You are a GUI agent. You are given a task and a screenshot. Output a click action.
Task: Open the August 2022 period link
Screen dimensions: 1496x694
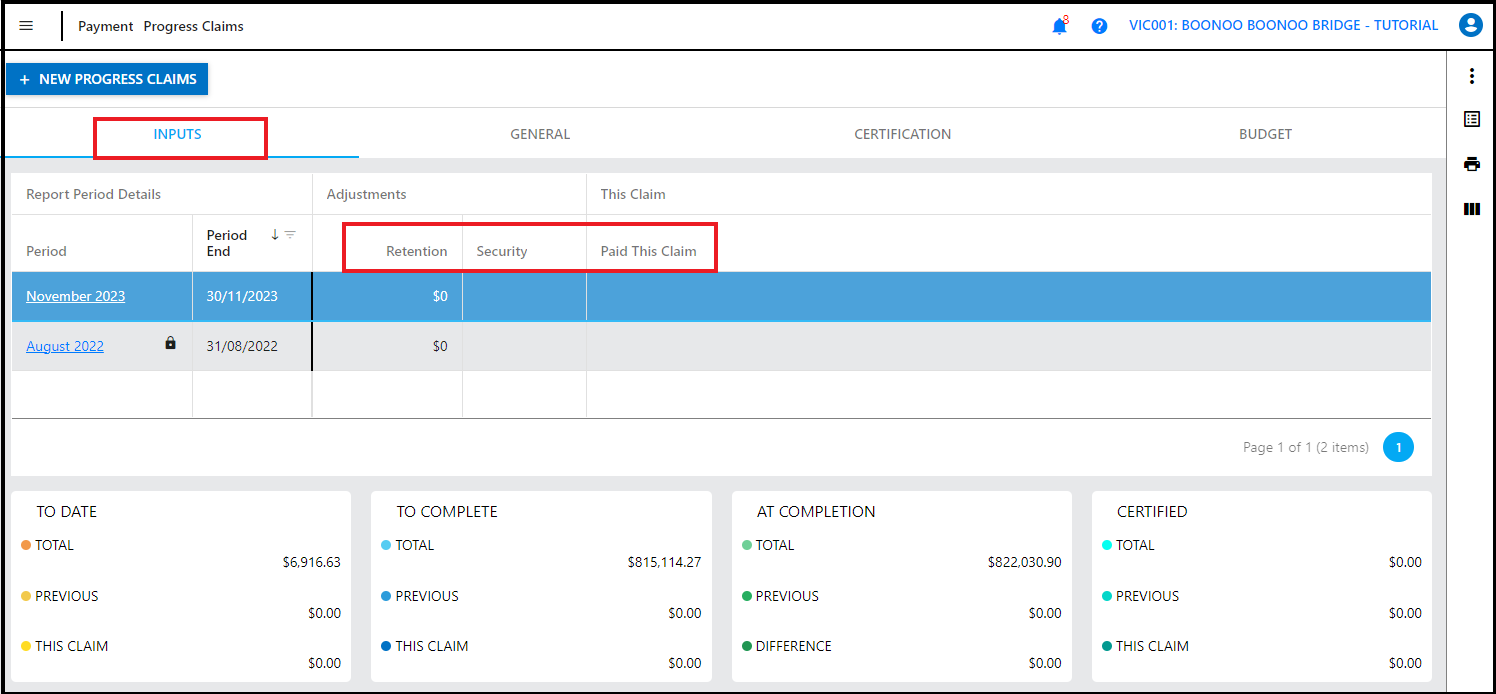(65, 346)
